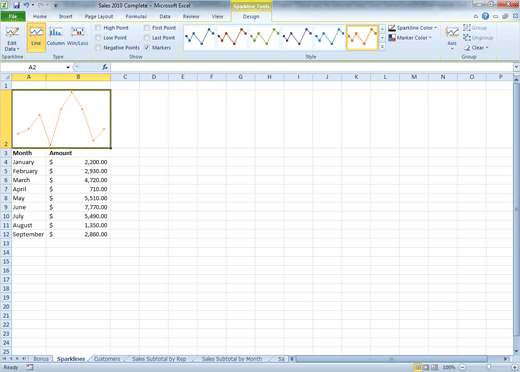Click the horizontal scrollbar thumb
Image resolution: width=520 pixels, height=372 pixels.
392,359
